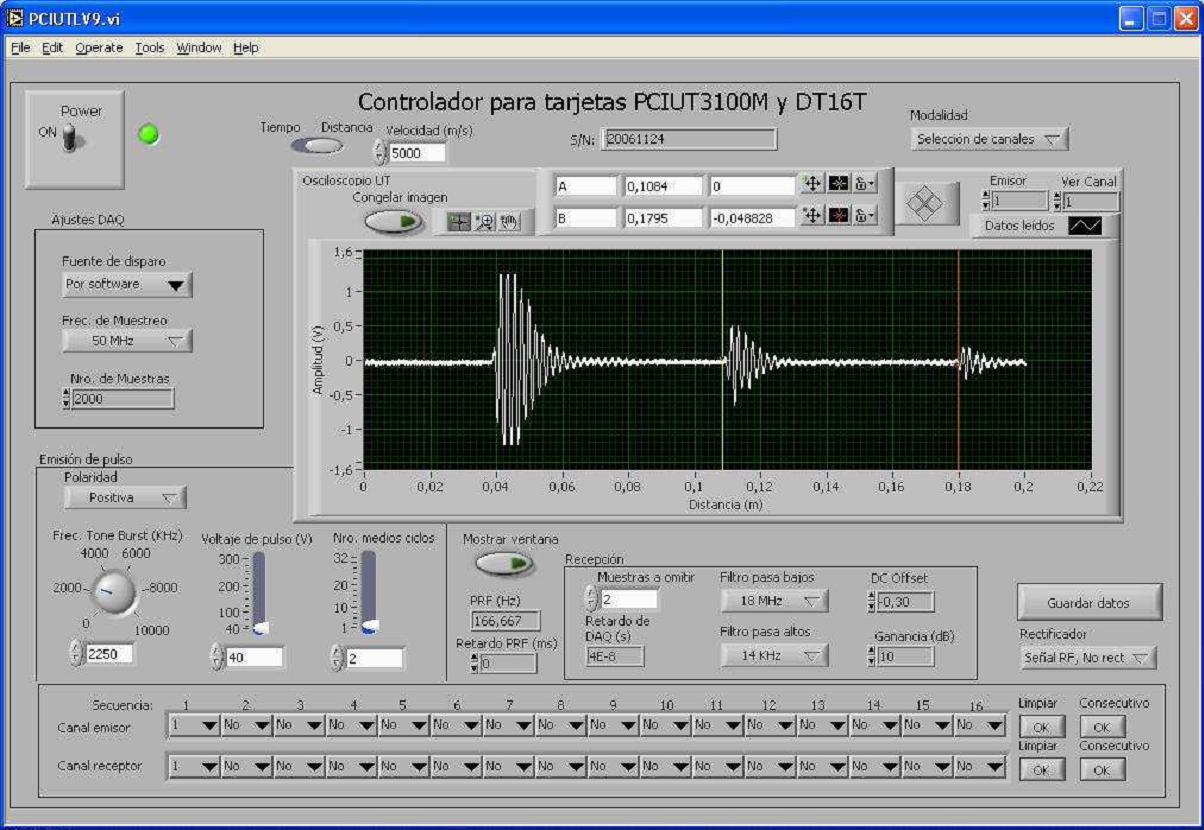Click the Nro. de Muestras stepper arrows
This screenshot has width=1204, height=830.
(66, 398)
